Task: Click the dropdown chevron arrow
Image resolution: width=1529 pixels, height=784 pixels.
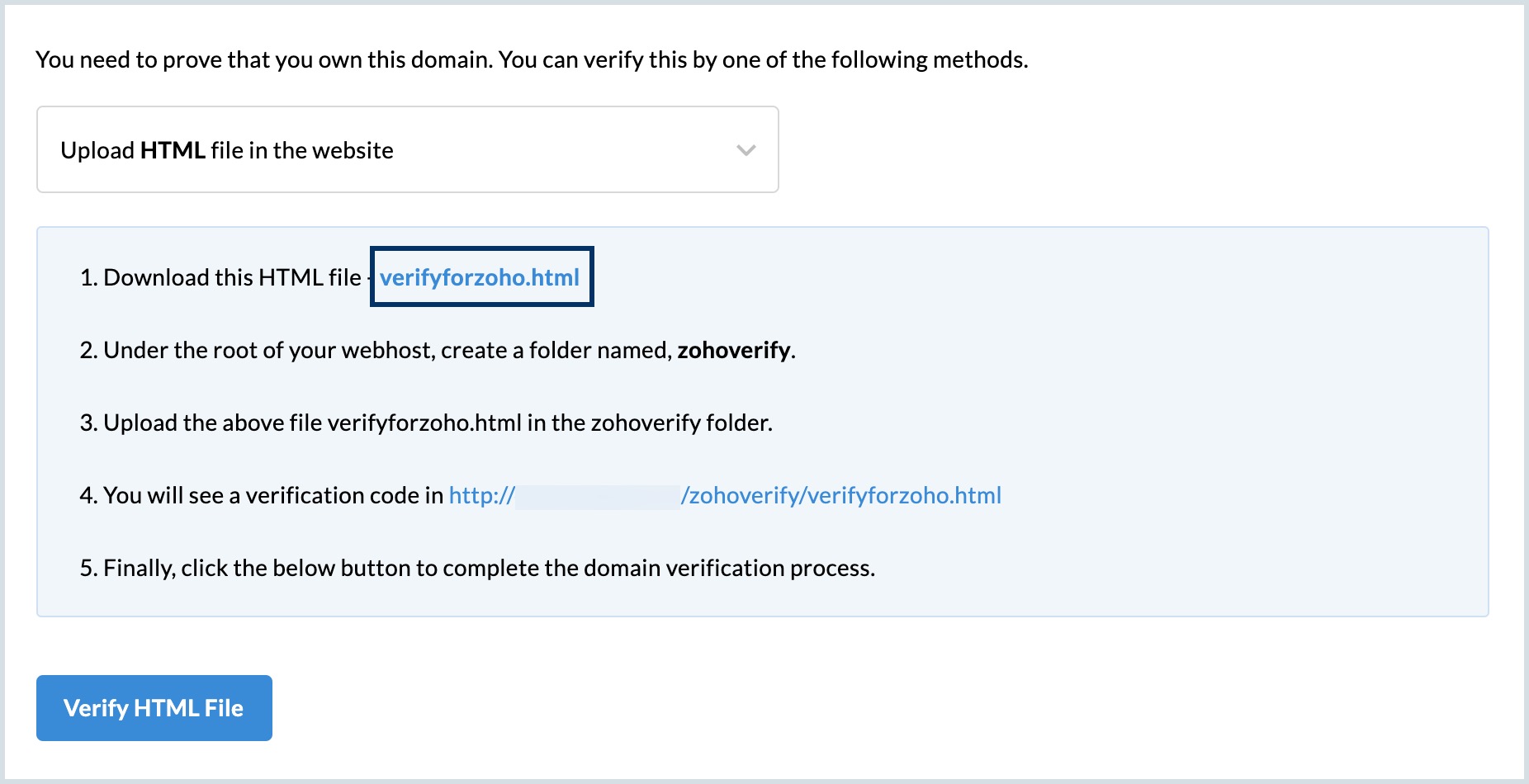Action: 746,150
